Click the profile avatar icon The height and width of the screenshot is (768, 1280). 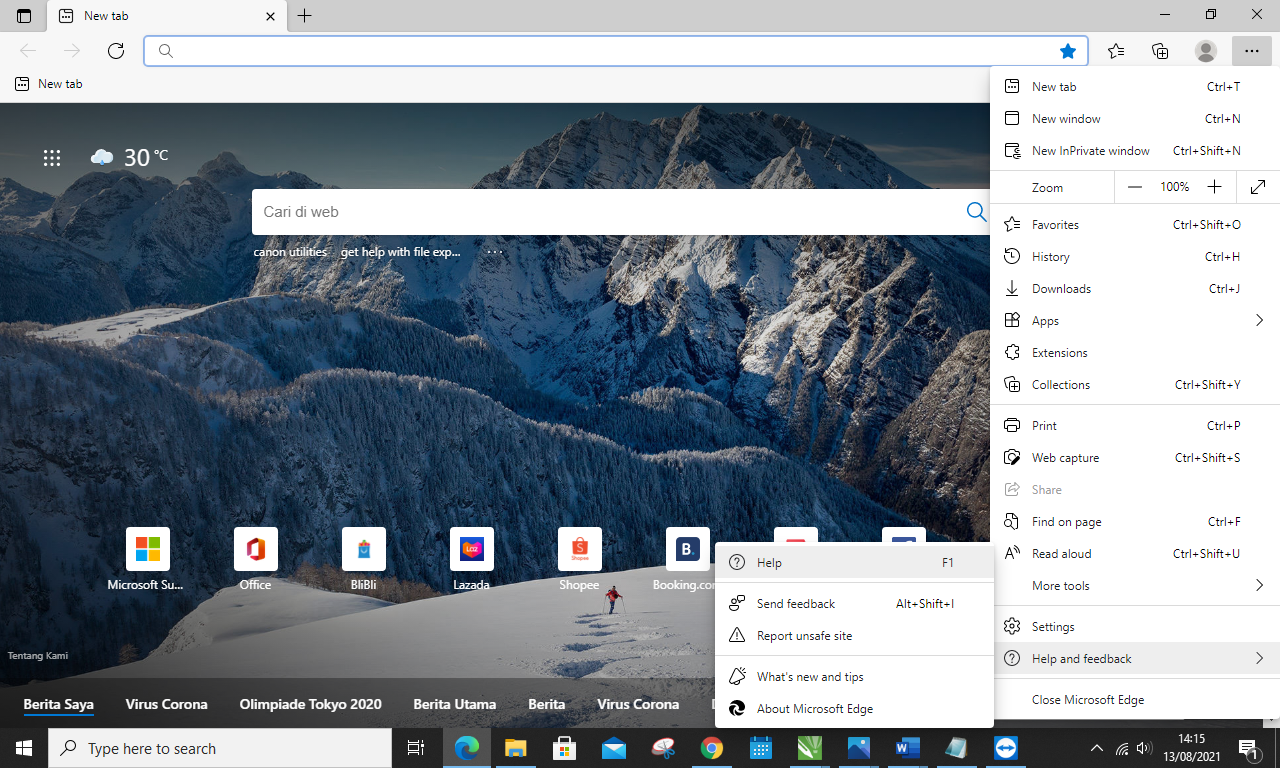coord(1205,51)
